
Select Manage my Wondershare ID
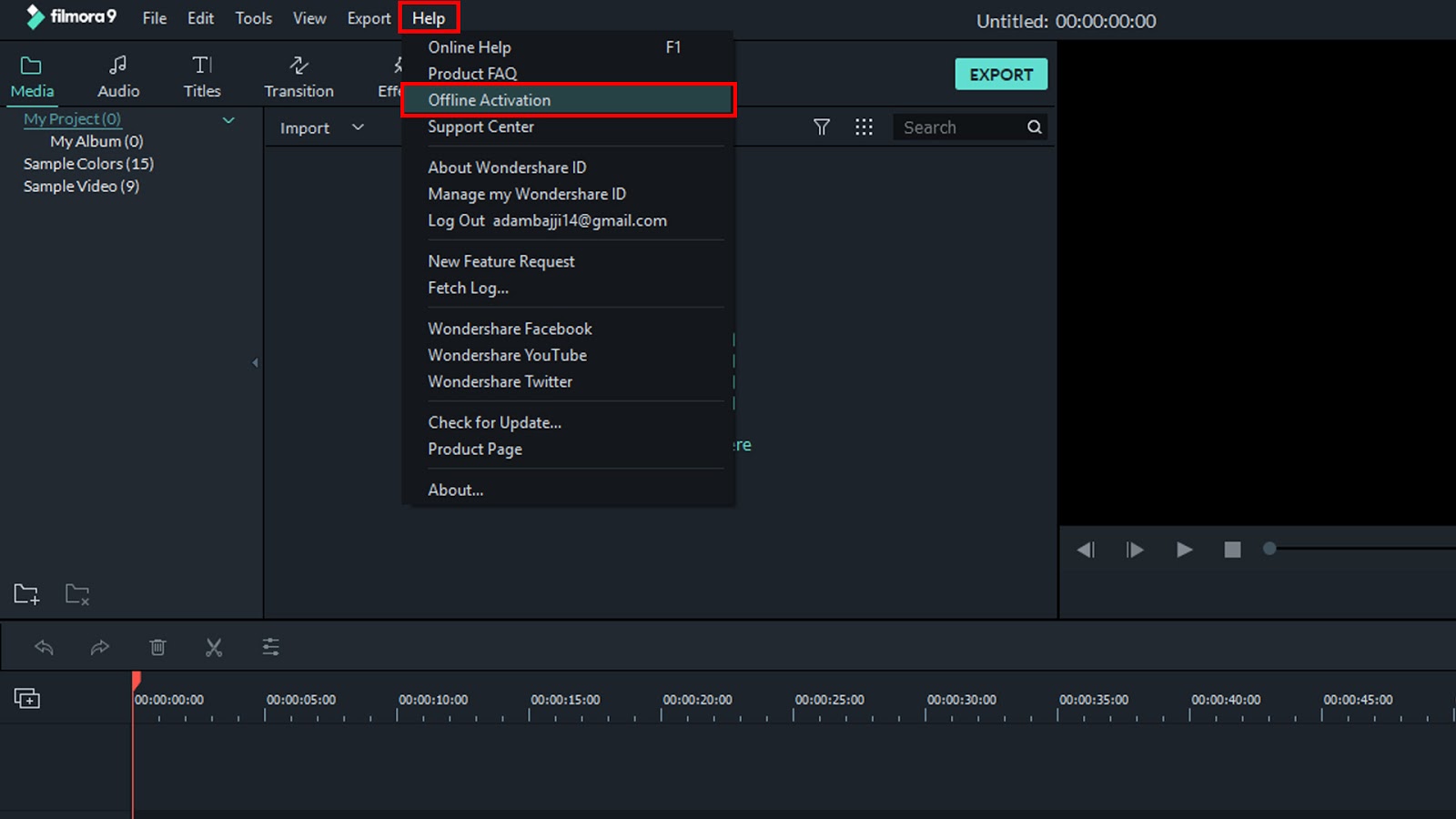(x=568, y=194)
